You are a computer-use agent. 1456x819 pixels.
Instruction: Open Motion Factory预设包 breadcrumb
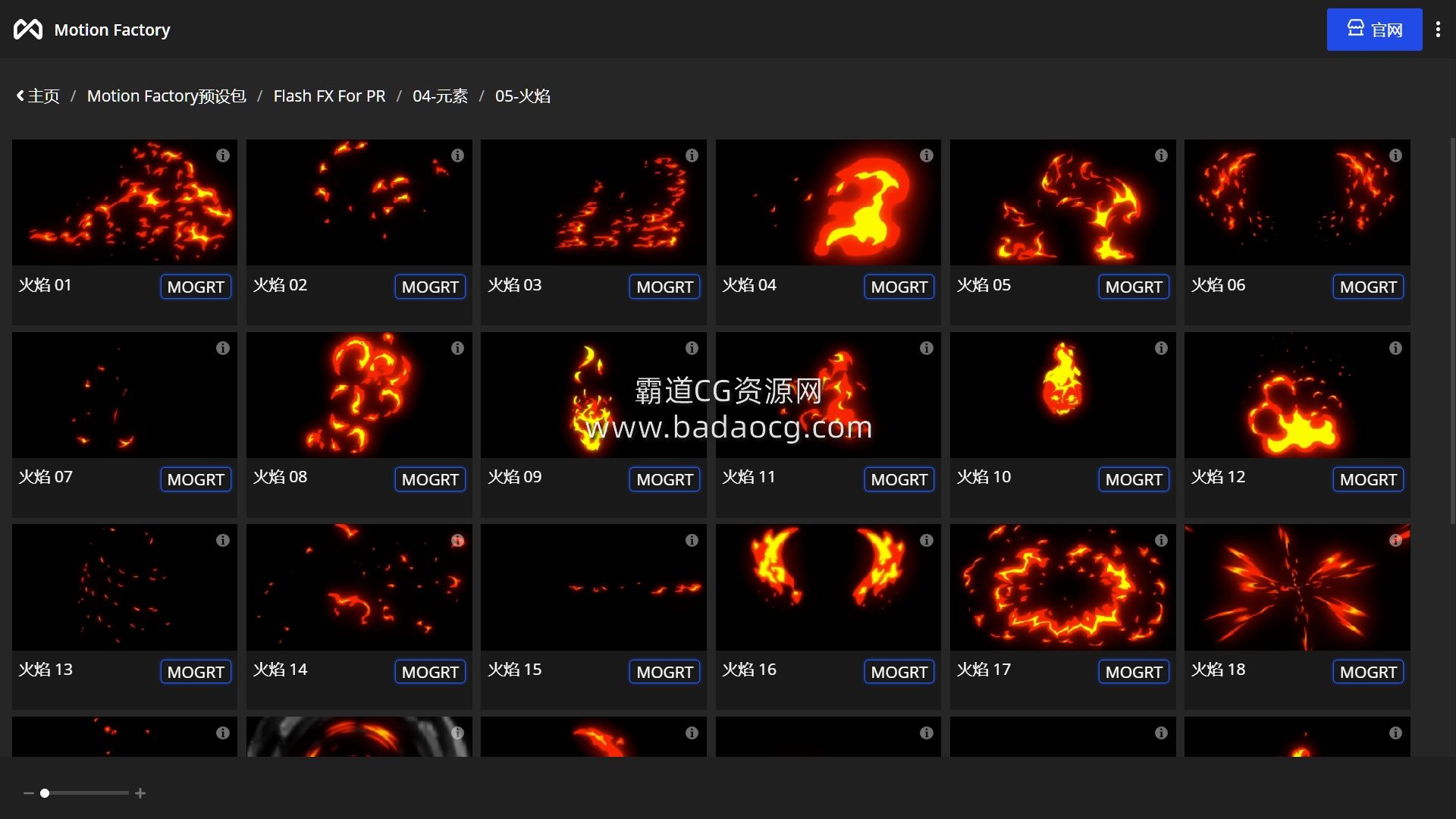(x=166, y=96)
